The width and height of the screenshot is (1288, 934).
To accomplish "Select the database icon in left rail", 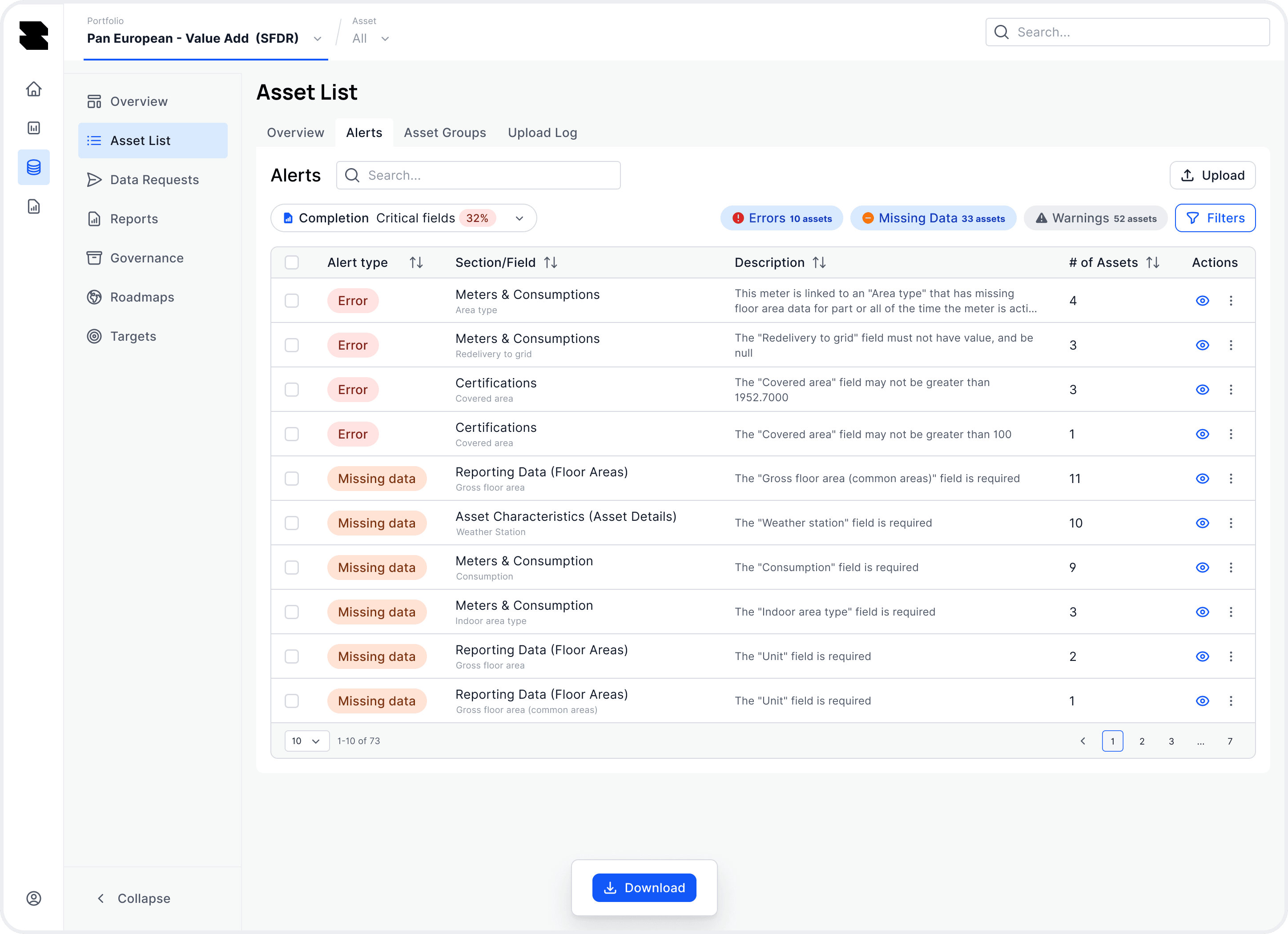I will coord(33,168).
